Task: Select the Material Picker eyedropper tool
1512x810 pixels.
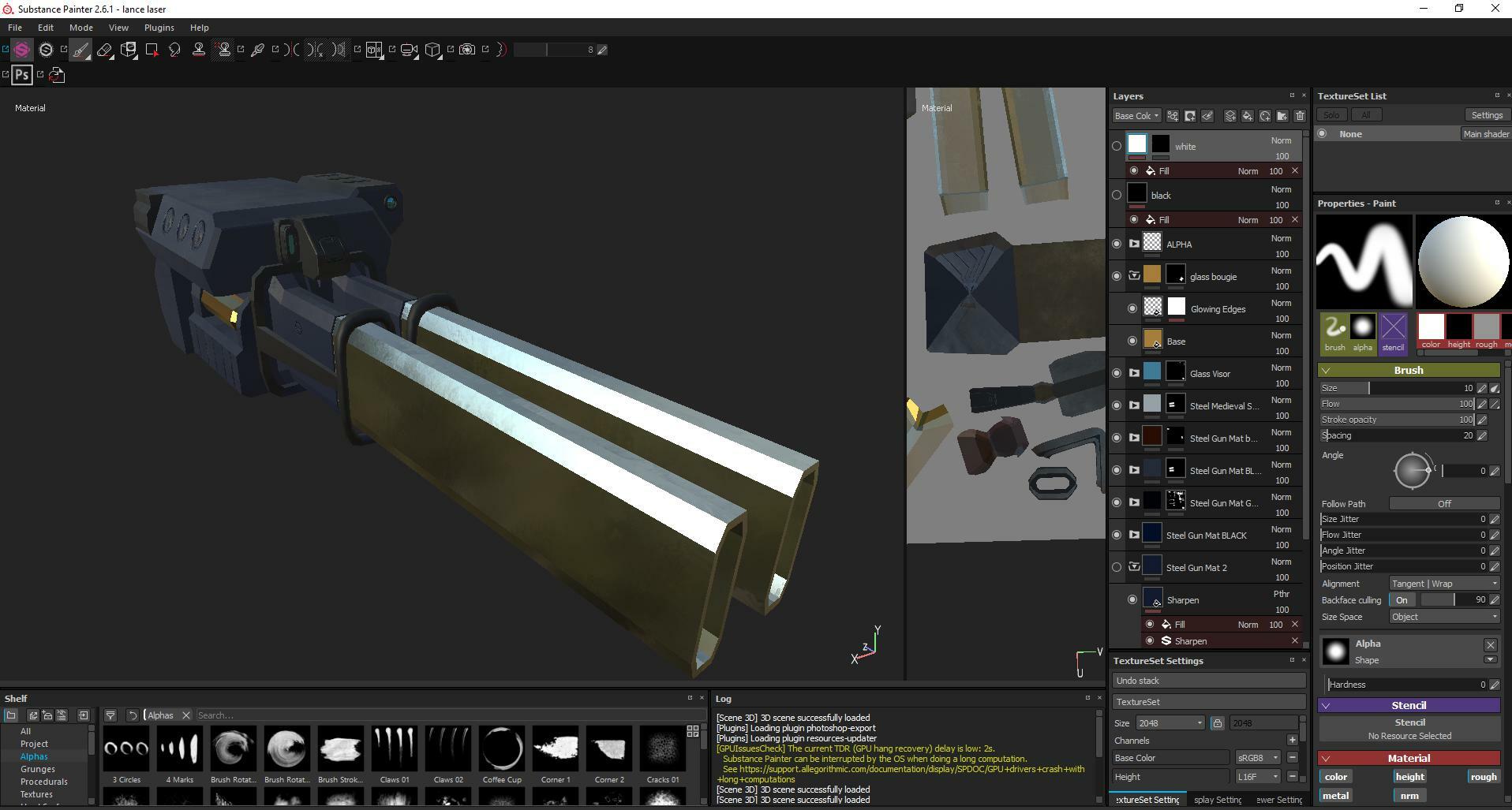Action: 257,50
